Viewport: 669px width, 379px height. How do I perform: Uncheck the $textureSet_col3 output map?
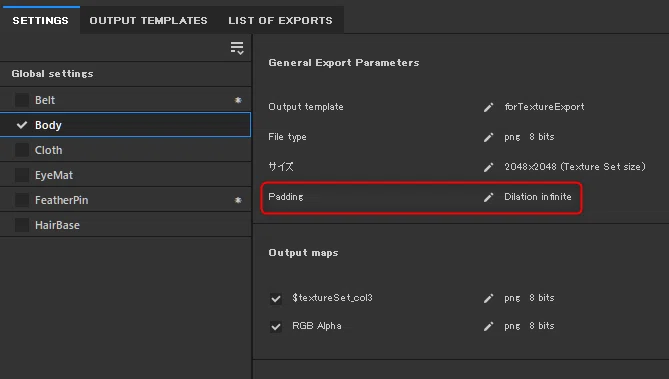coord(276,298)
